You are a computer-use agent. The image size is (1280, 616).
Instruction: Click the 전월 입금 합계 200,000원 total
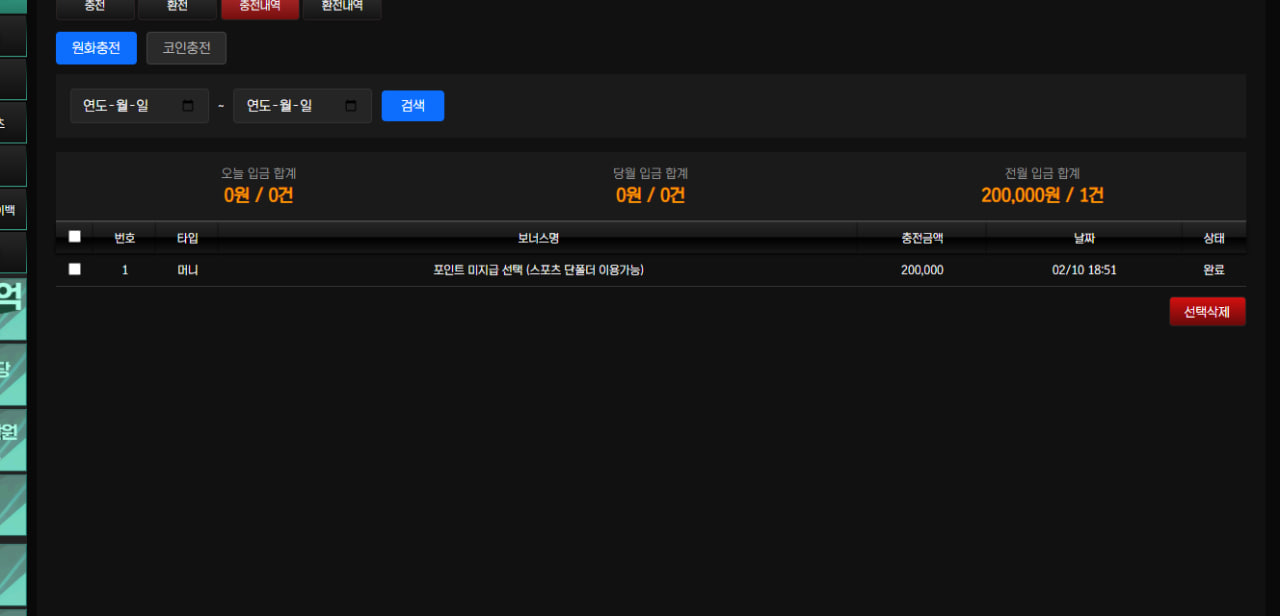coord(1042,195)
